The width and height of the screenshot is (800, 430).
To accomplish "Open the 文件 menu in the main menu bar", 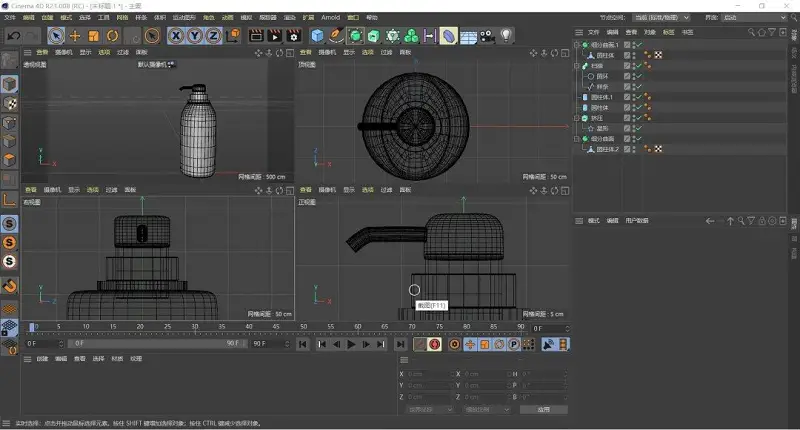I will click(x=10, y=17).
